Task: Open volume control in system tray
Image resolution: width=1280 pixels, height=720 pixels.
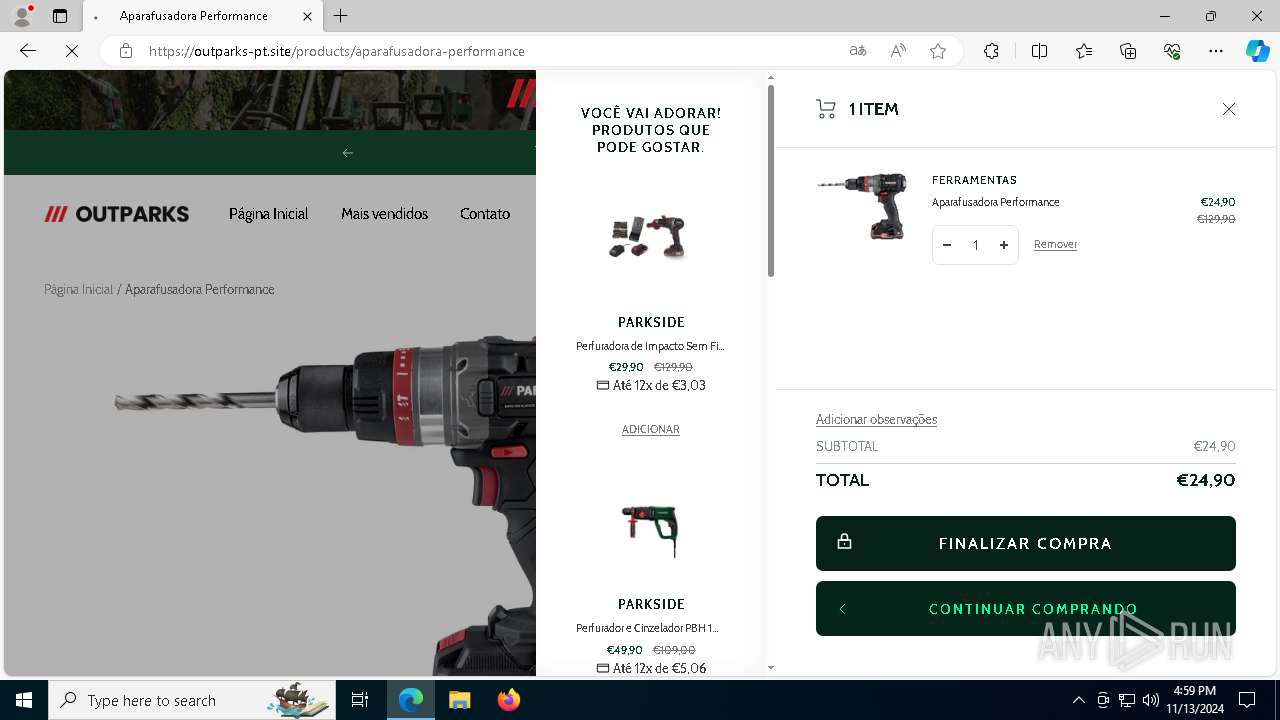Action: pos(1151,700)
